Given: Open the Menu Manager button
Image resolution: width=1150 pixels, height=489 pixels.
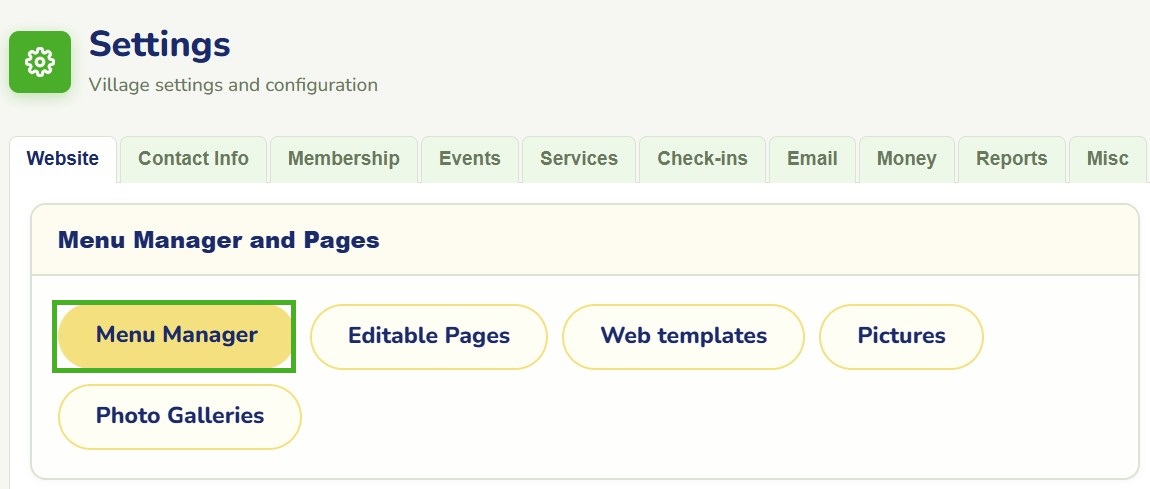Looking at the screenshot, I should (x=176, y=336).
